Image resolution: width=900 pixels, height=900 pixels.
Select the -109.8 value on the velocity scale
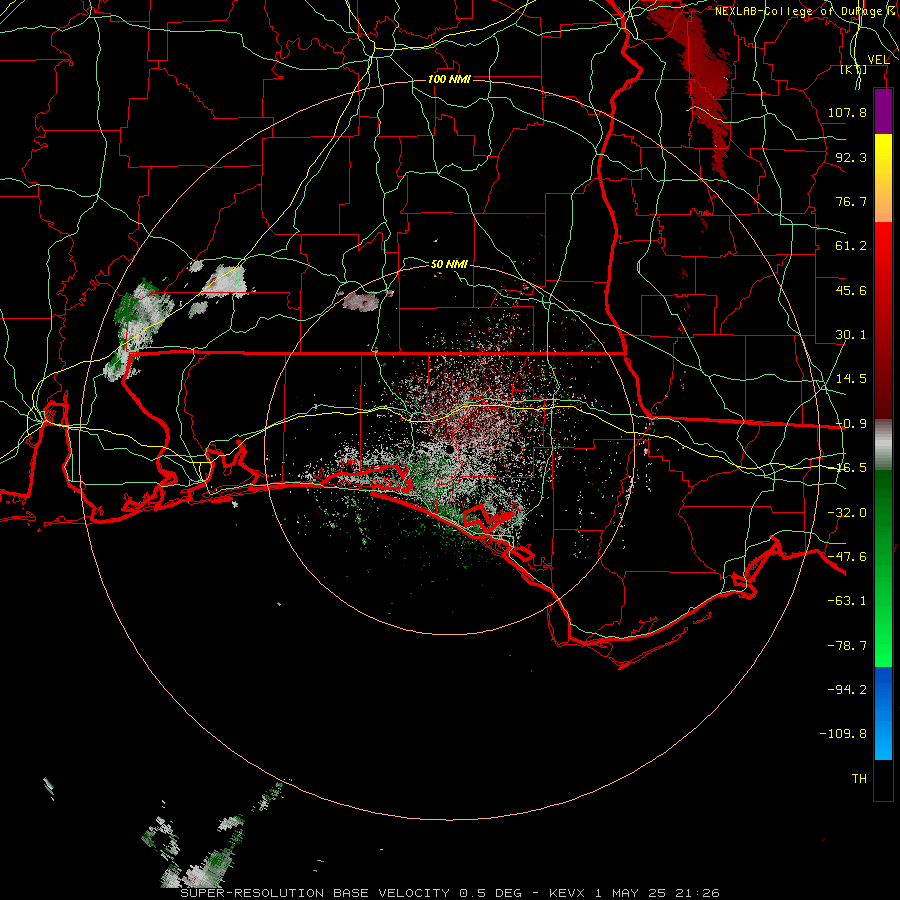click(x=843, y=734)
